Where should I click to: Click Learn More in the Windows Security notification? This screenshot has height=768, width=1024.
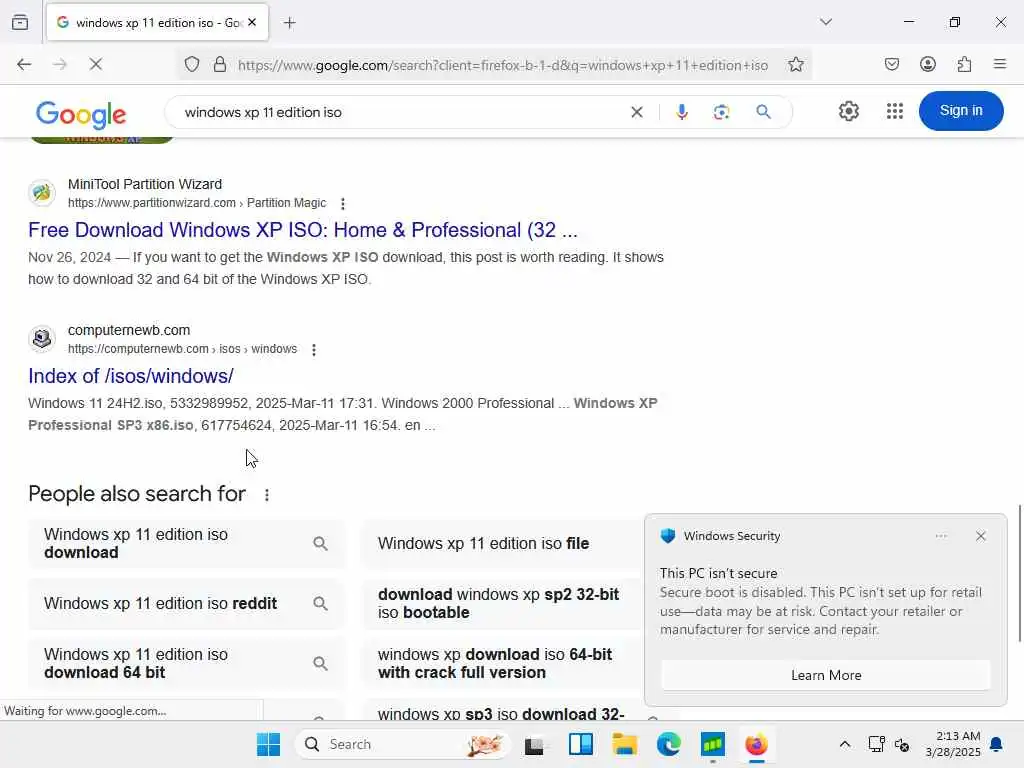tap(825, 675)
